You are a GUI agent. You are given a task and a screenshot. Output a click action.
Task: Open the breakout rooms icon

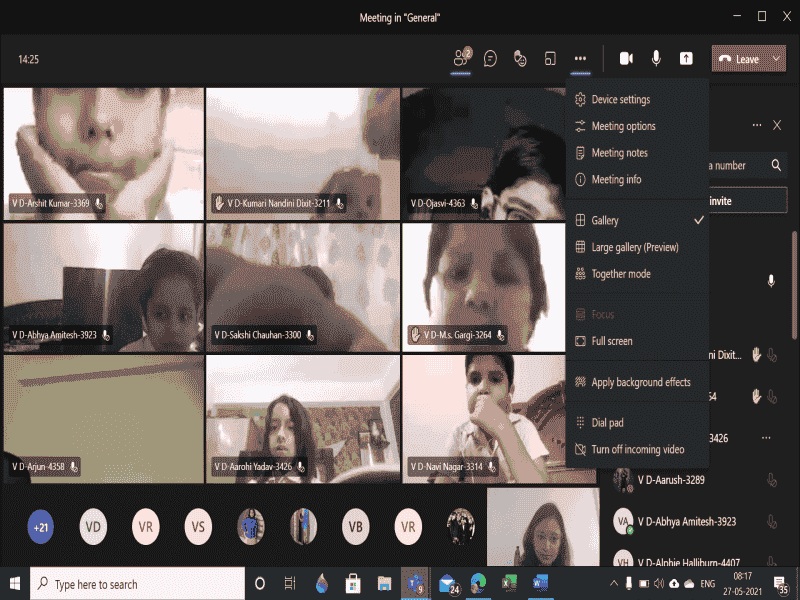pyautogui.click(x=550, y=59)
